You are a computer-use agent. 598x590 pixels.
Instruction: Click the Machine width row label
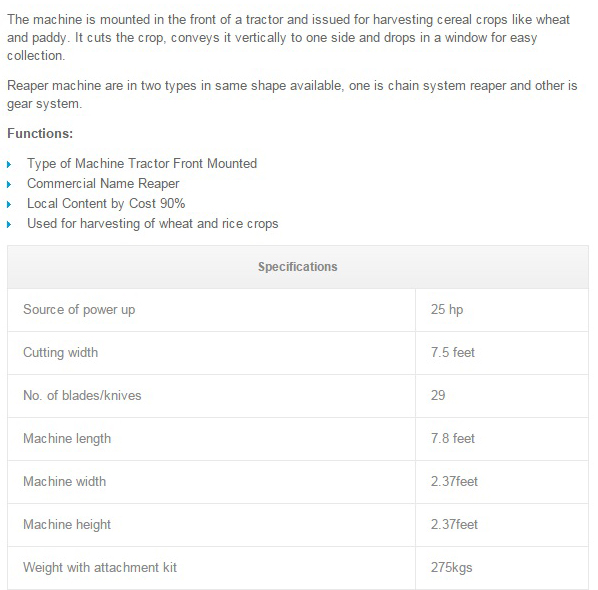pos(64,482)
